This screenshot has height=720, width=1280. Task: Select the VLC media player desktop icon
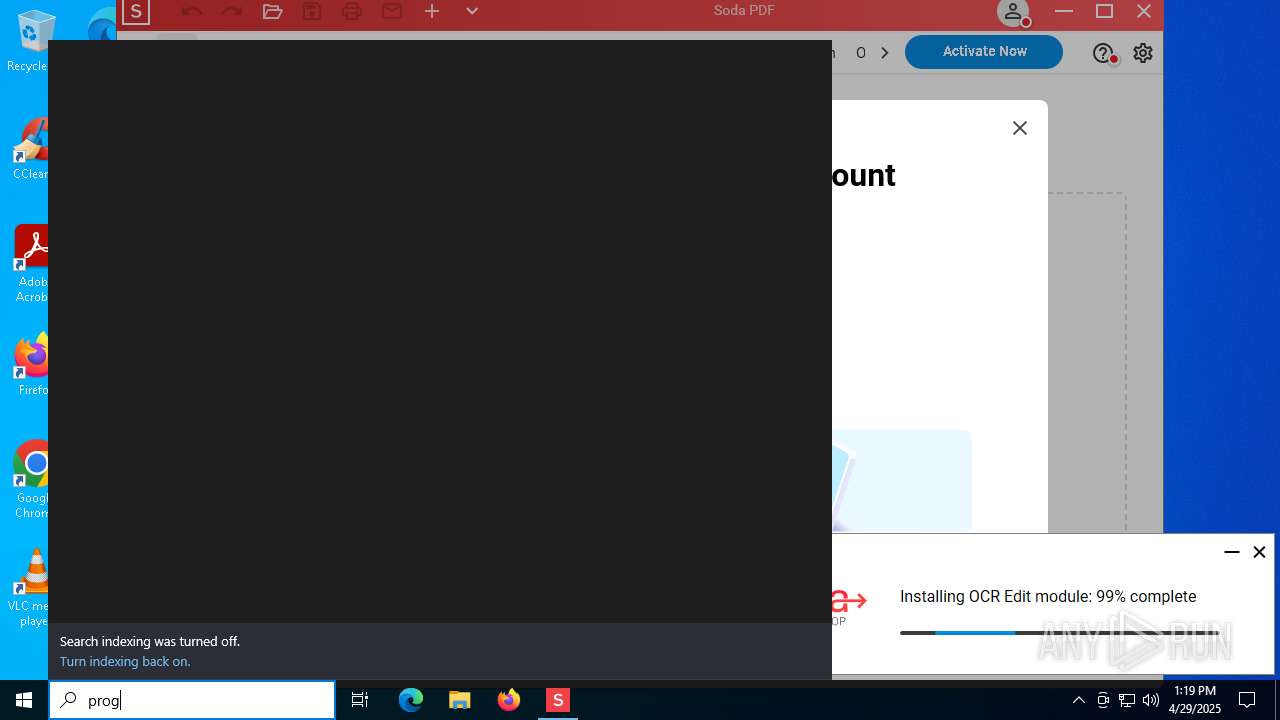(30, 588)
